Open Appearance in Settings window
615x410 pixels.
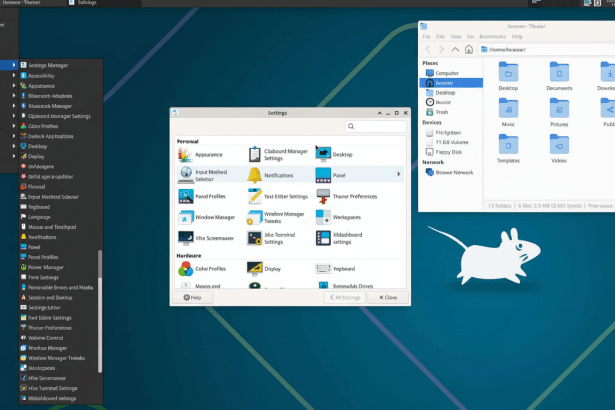point(200,155)
